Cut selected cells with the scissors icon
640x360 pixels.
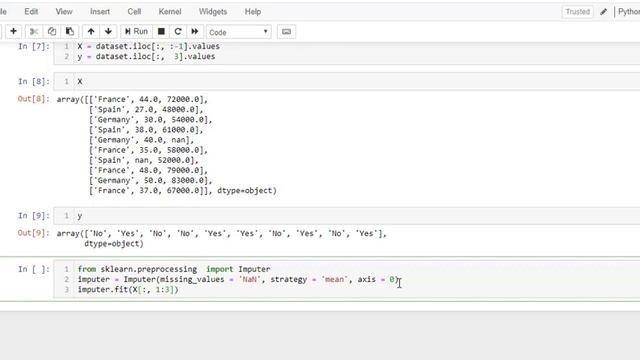(x=34, y=31)
